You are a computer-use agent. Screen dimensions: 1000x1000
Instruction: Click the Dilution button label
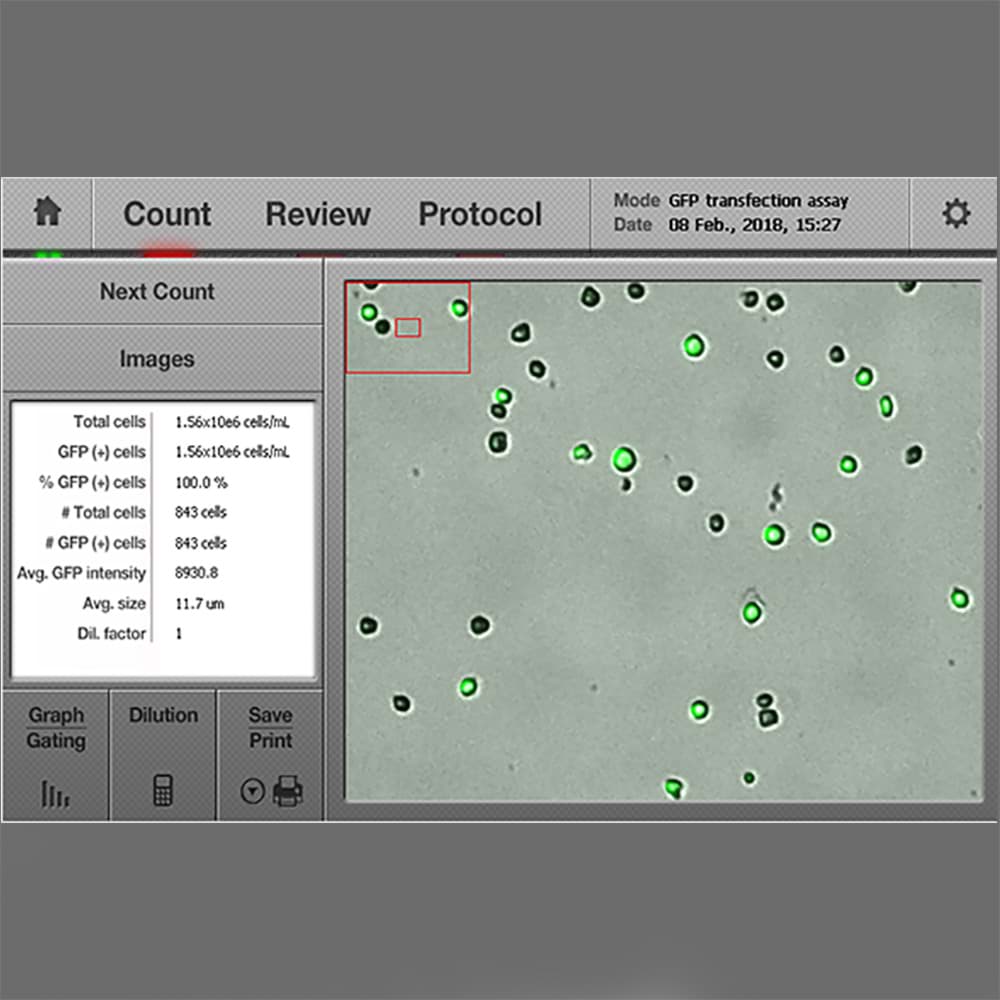[163, 715]
